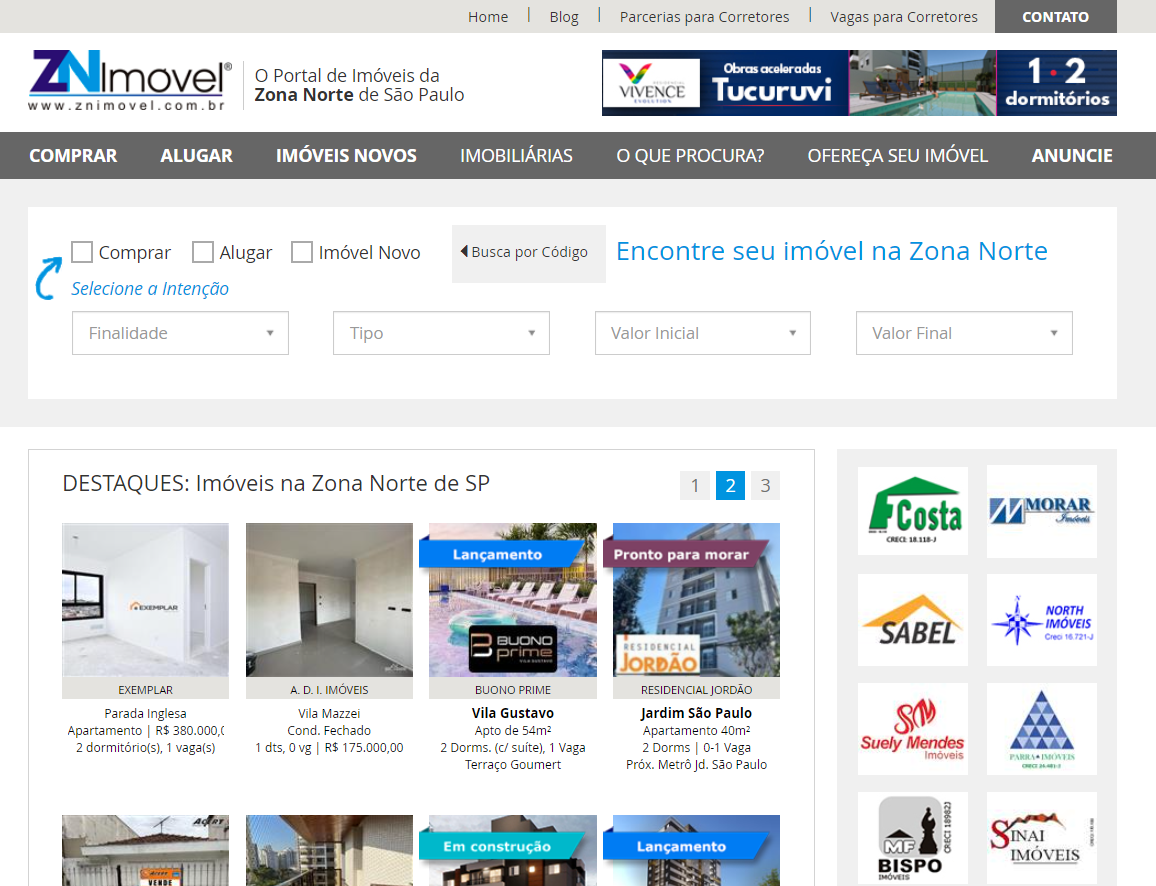Image resolution: width=1156 pixels, height=886 pixels.
Task: Open the IMOBILIÁRIAS menu item
Action: click(516, 156)
